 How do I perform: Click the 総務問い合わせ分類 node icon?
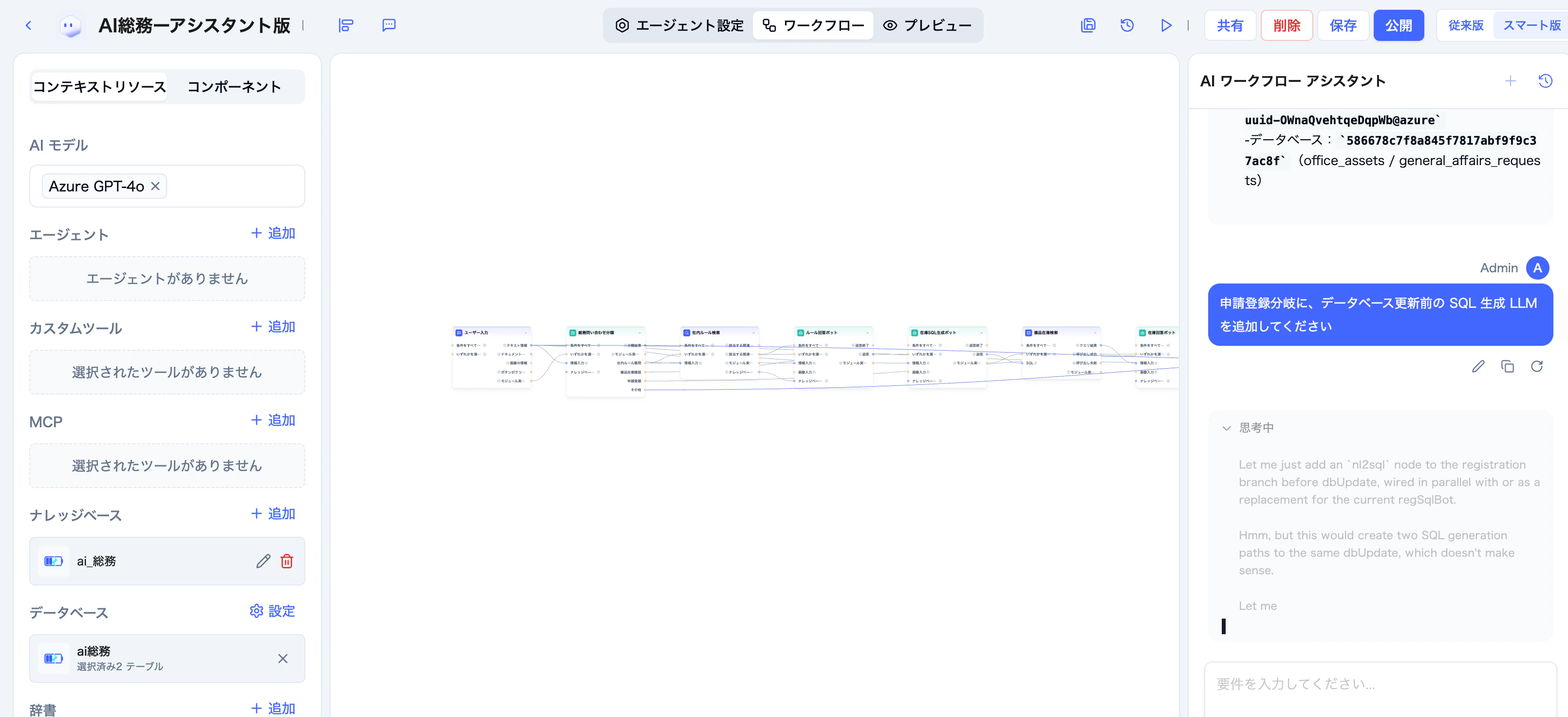pyautogui.click(x=573, y=333)
